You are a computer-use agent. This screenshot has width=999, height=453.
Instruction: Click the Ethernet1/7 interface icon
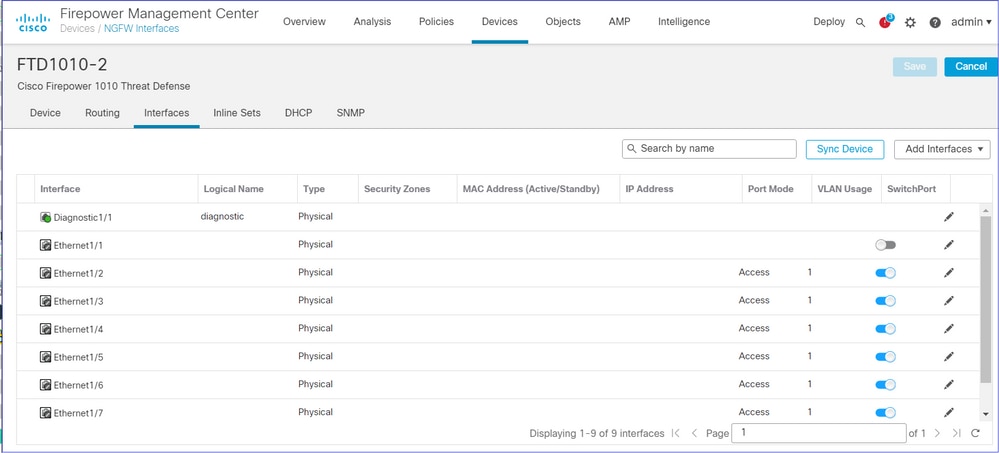[x=45, y=413]
